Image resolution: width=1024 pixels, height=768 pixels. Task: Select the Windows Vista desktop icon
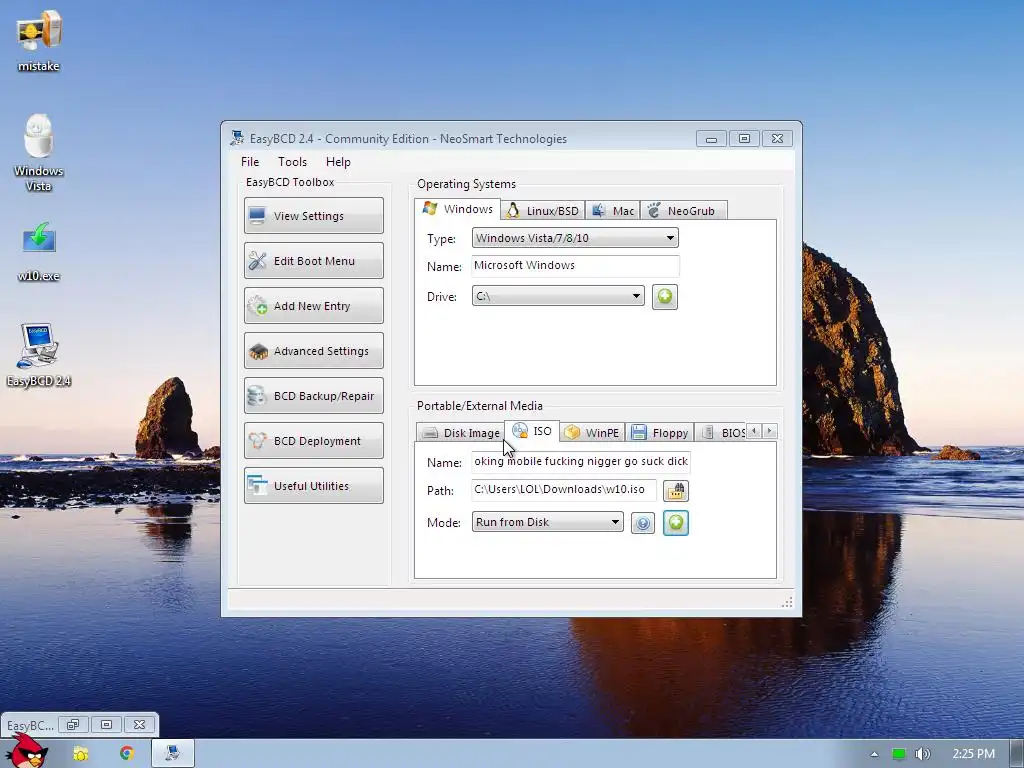point(39,153)
